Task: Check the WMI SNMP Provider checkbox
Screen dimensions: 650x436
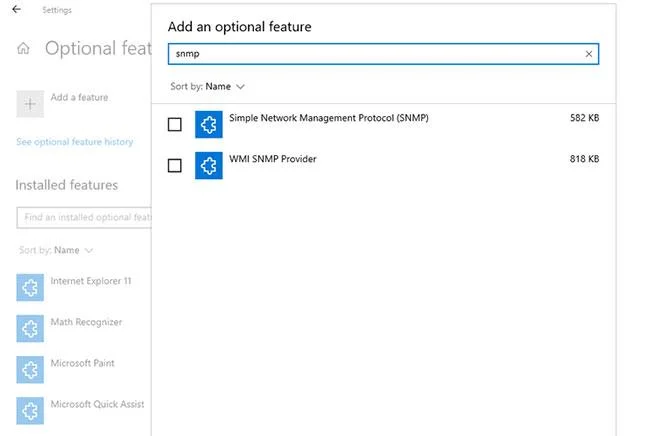Action: click(x=175, y=165)
